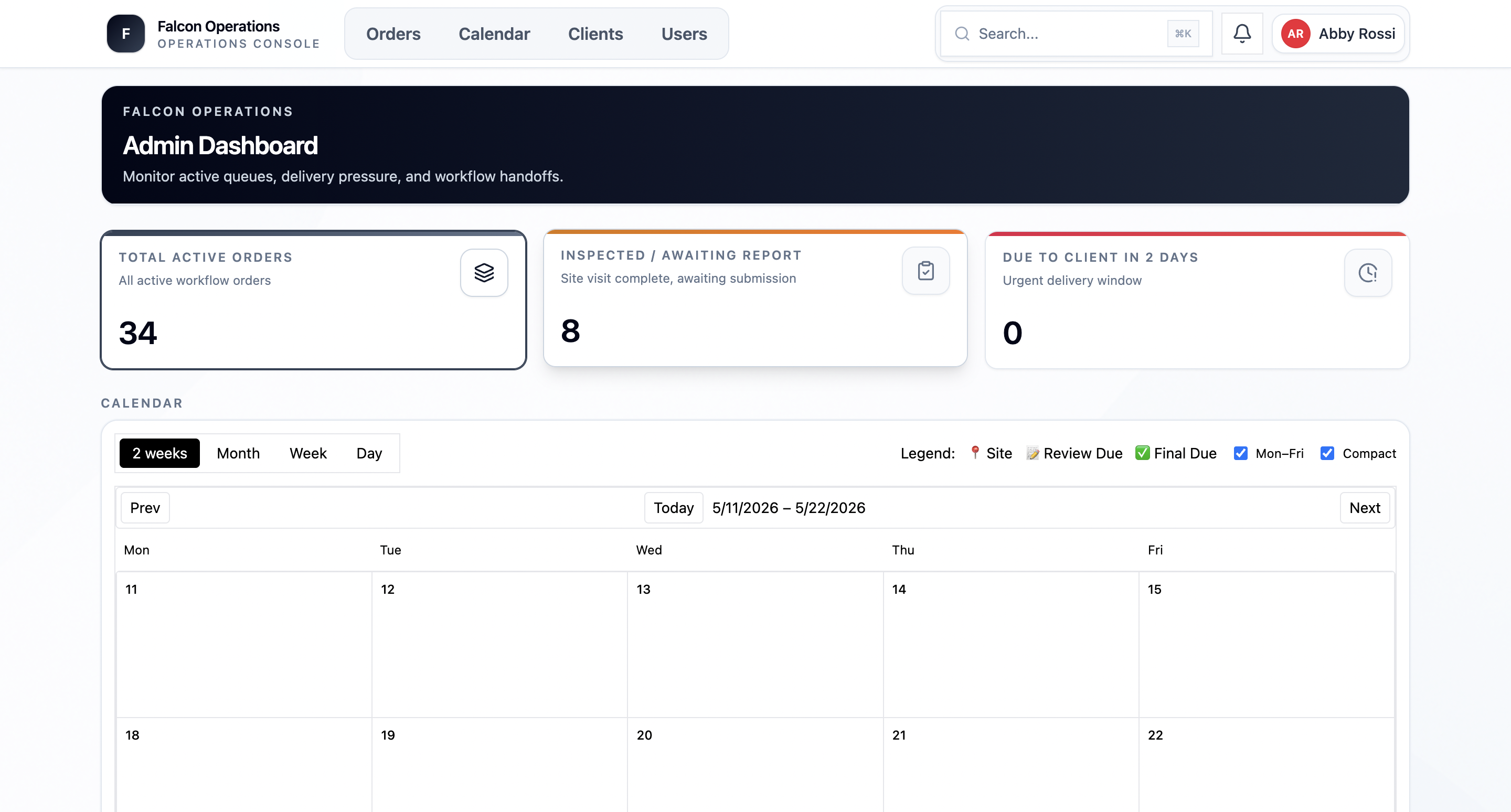Switch to Month calendar view
The image size is (1511, 812).
[238, 453]
